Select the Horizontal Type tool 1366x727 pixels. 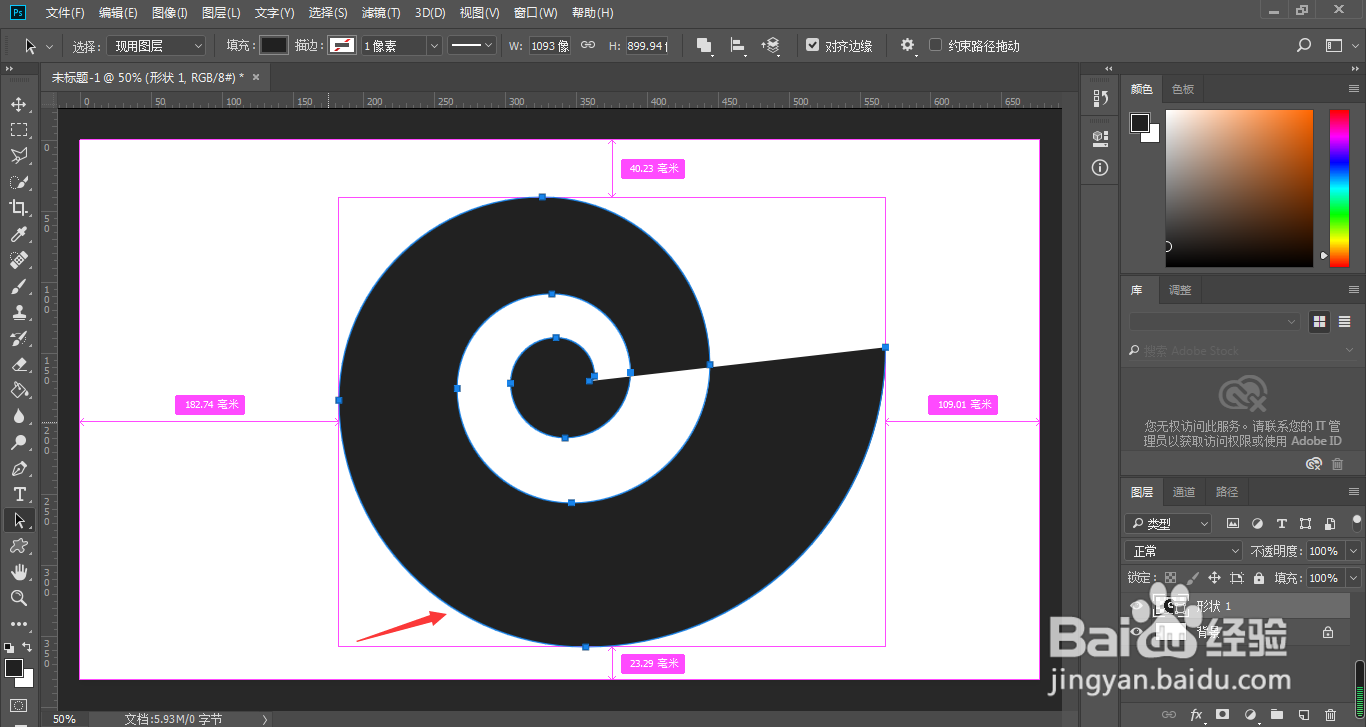pos(18,494)
